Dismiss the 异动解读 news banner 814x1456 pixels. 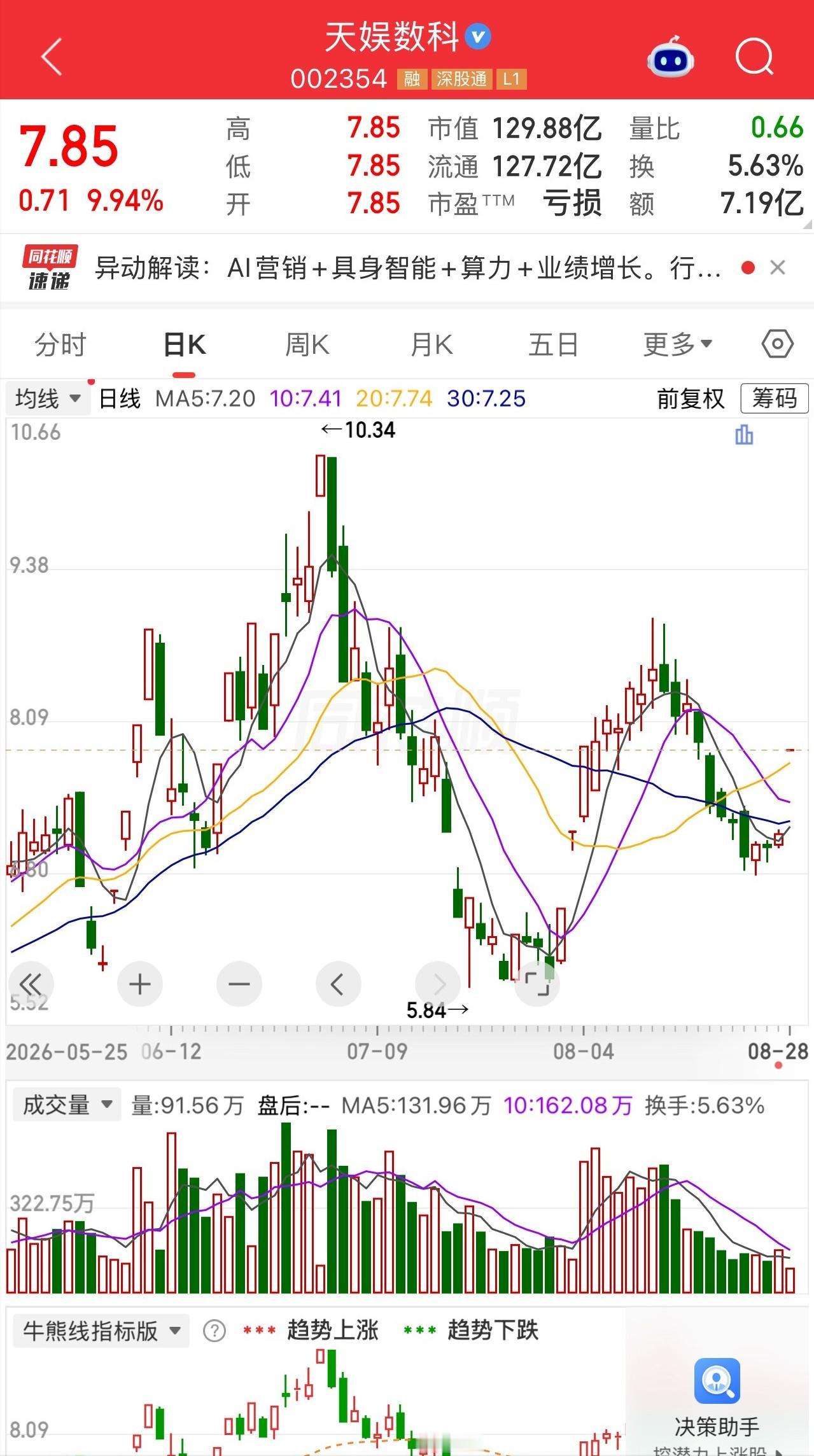click(777, 268)
